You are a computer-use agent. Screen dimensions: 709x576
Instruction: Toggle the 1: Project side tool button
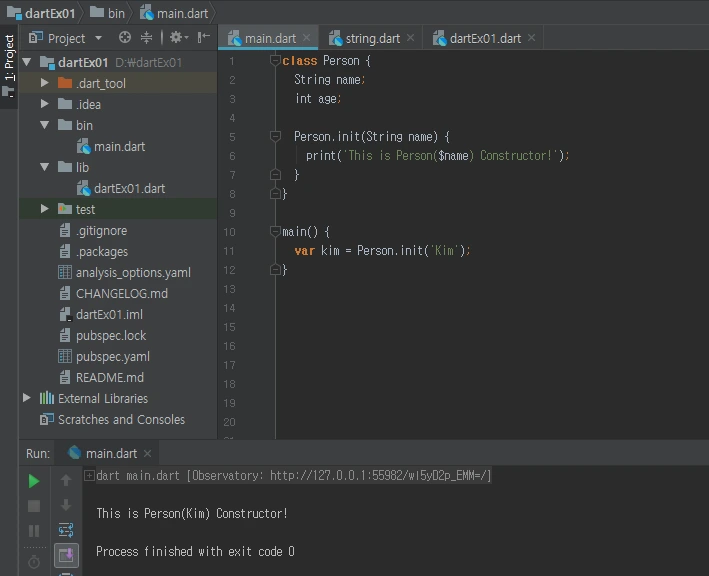(9, 66)
